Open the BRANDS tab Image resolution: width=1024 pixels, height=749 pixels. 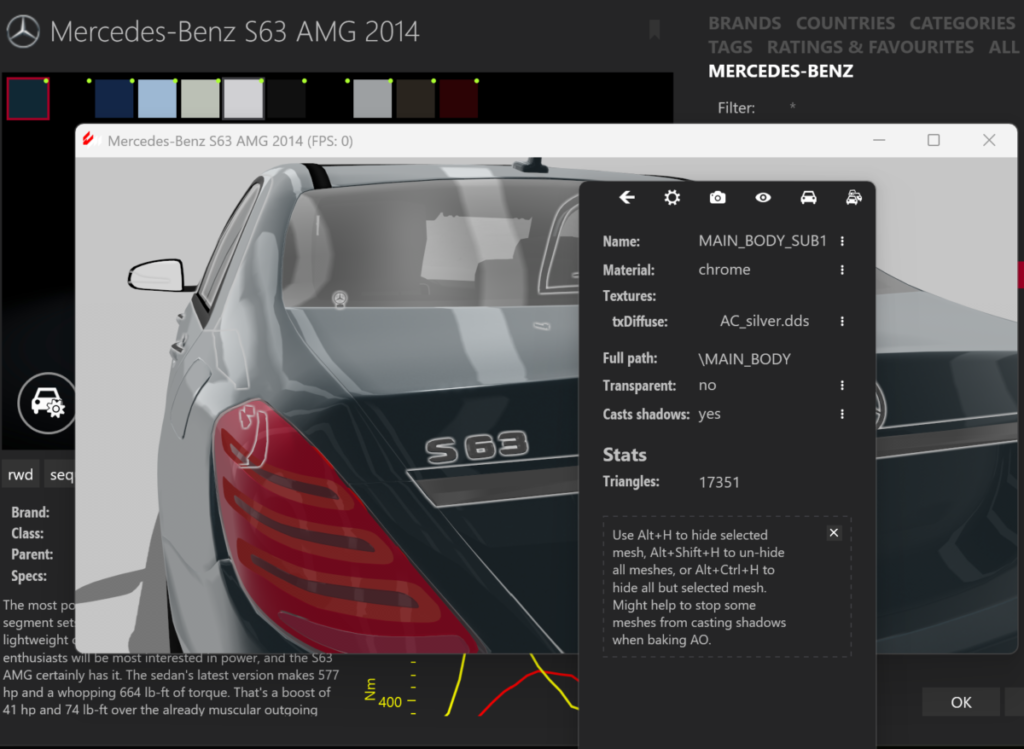coord(744,23)
